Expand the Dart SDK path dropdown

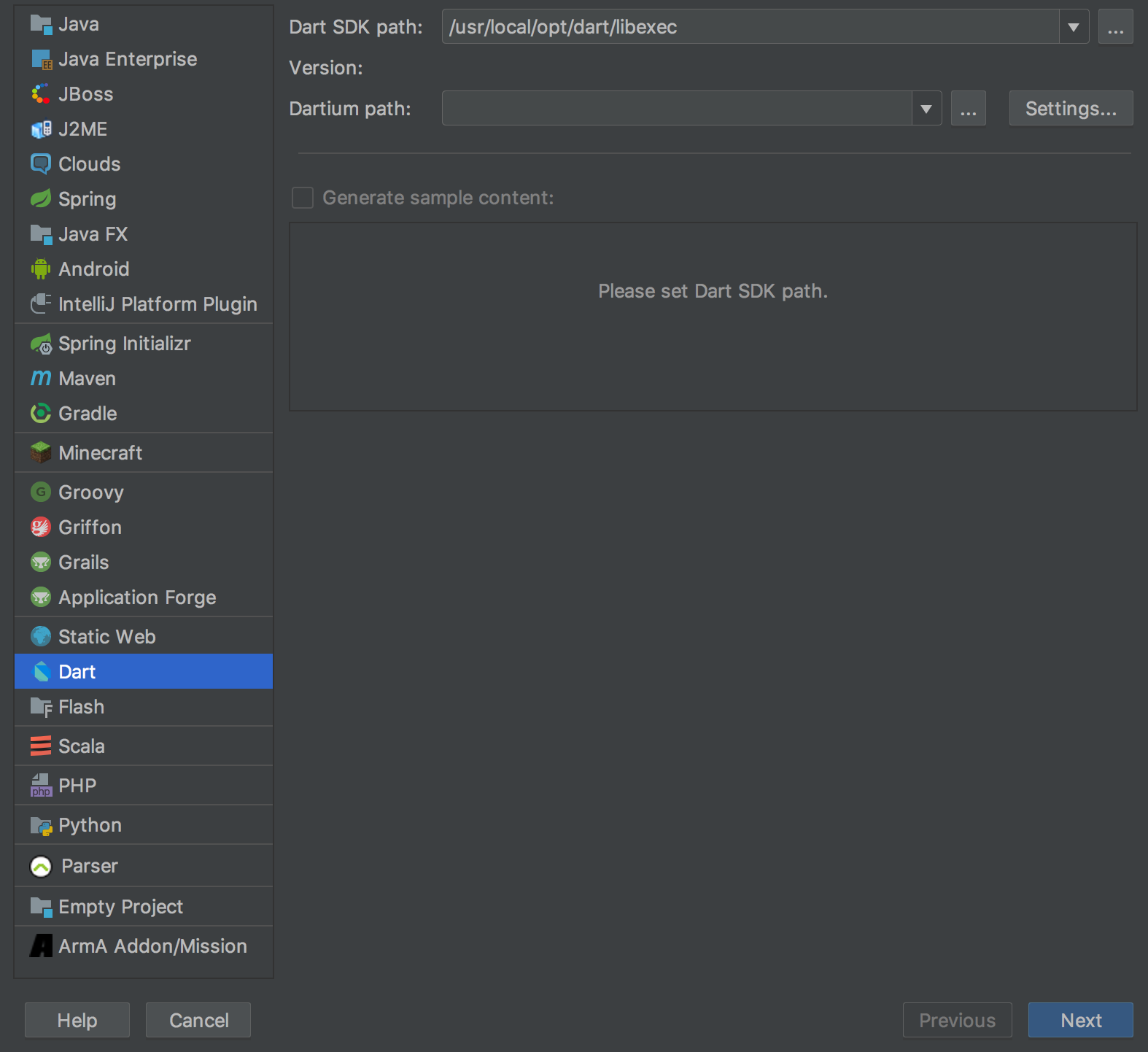pos(1074,27)
